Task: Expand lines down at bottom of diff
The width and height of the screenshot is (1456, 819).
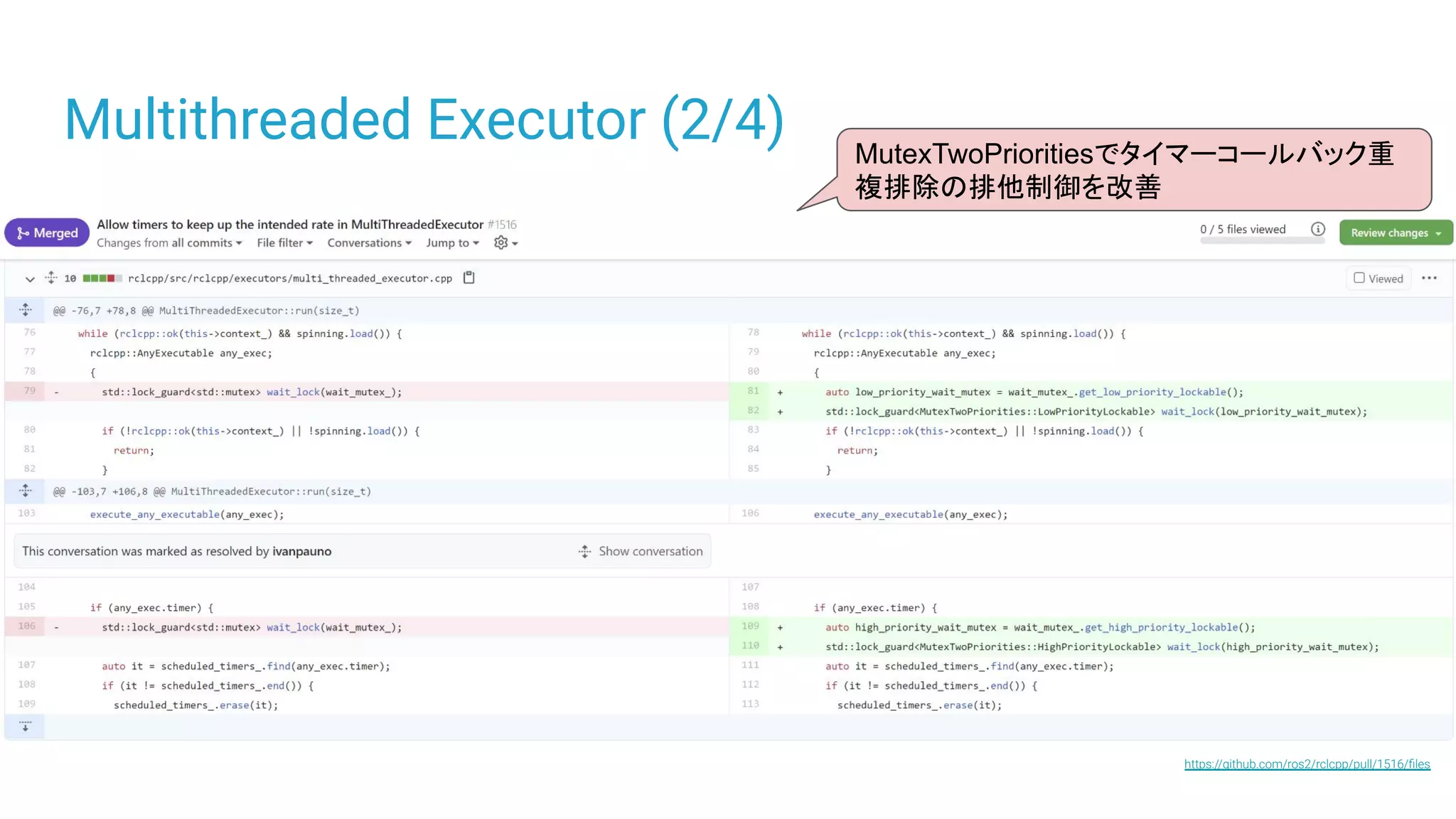Action: coord(26,727)
